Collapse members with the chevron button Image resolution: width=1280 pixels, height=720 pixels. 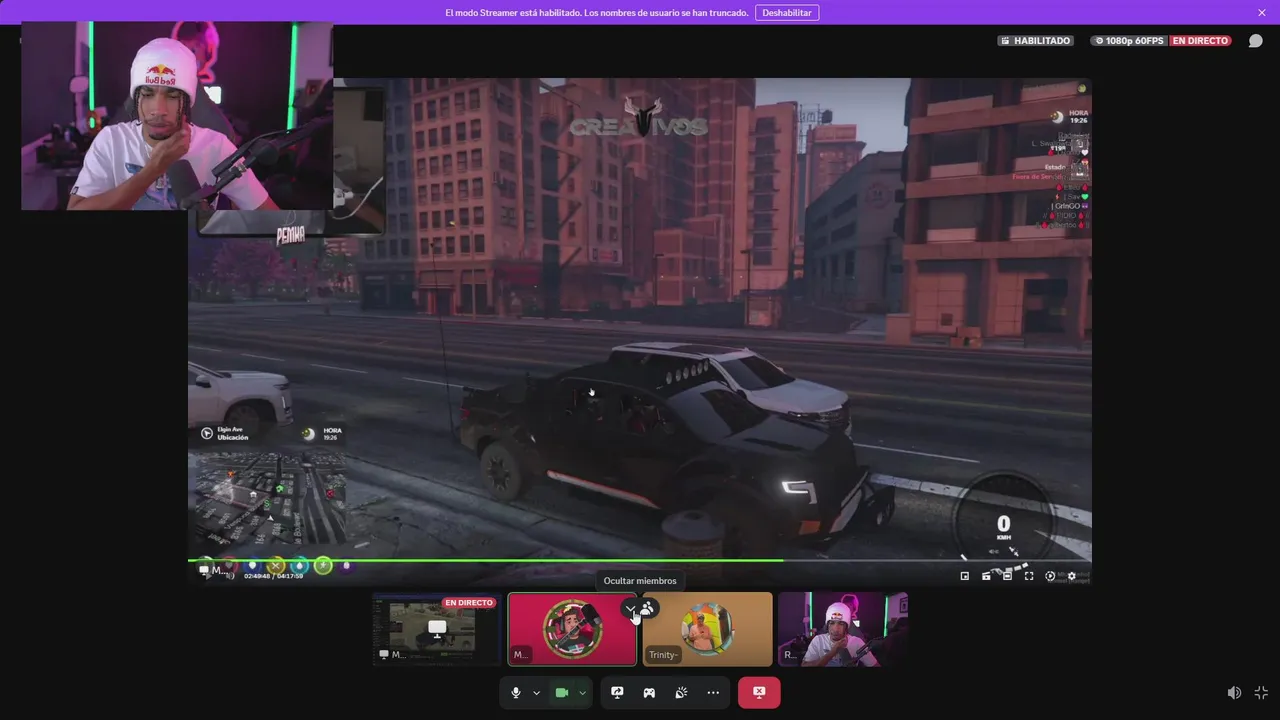tap(630, 608)
